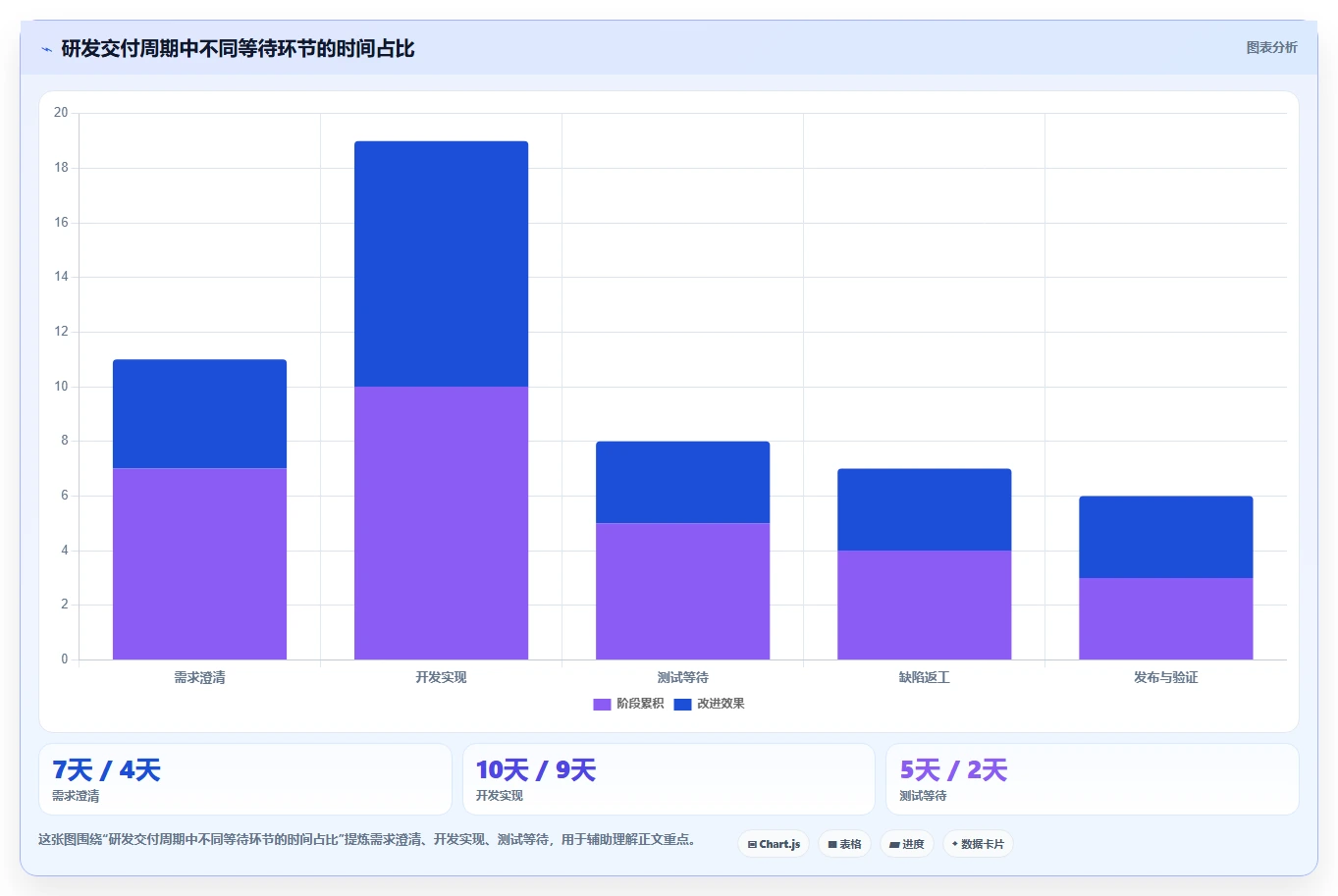Click the 开发实现 x-axis label
The width and height of the screenshot is (1338, 896).
click(441, 677)
